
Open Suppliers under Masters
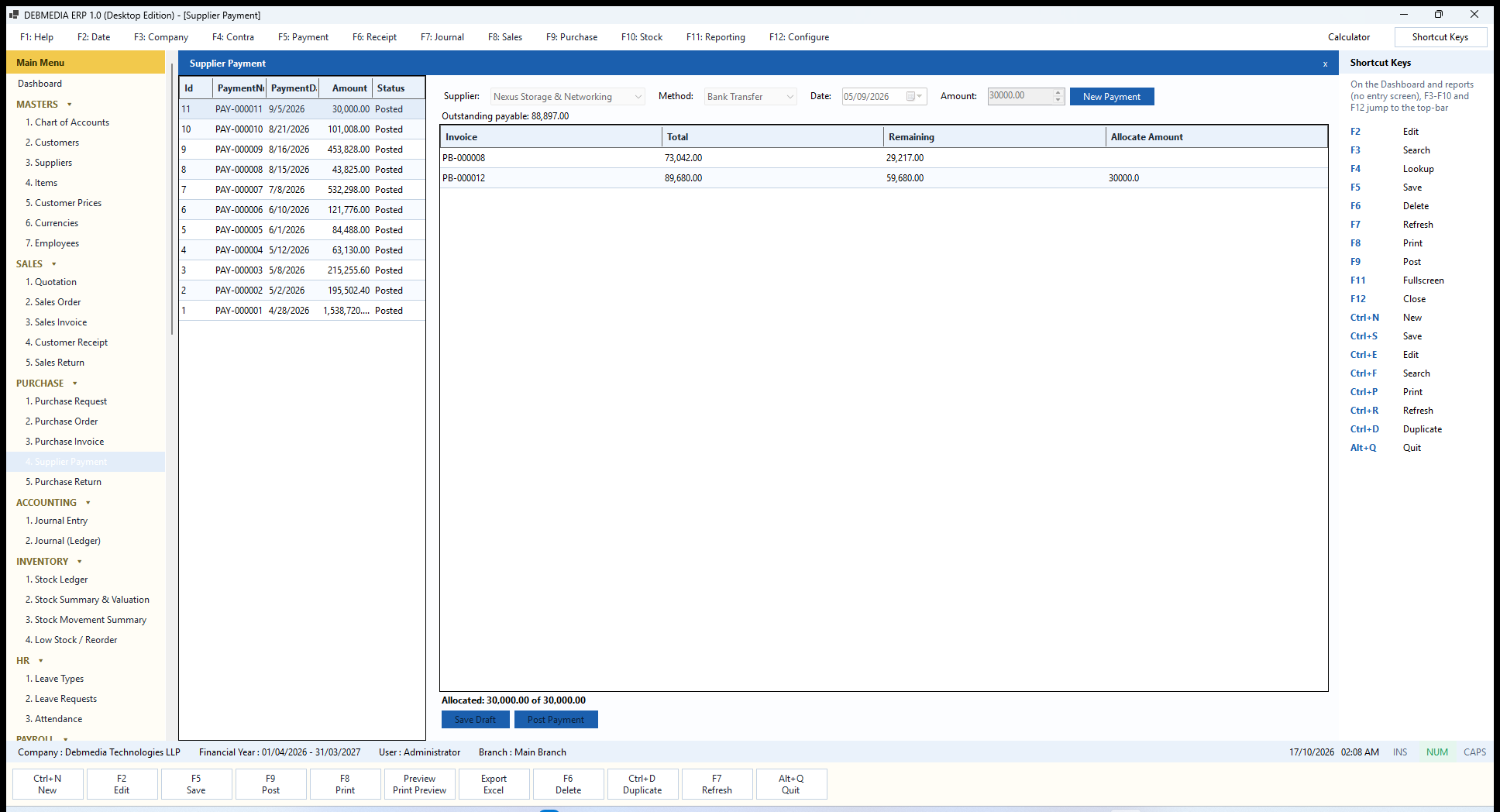[x=49, y=163]
